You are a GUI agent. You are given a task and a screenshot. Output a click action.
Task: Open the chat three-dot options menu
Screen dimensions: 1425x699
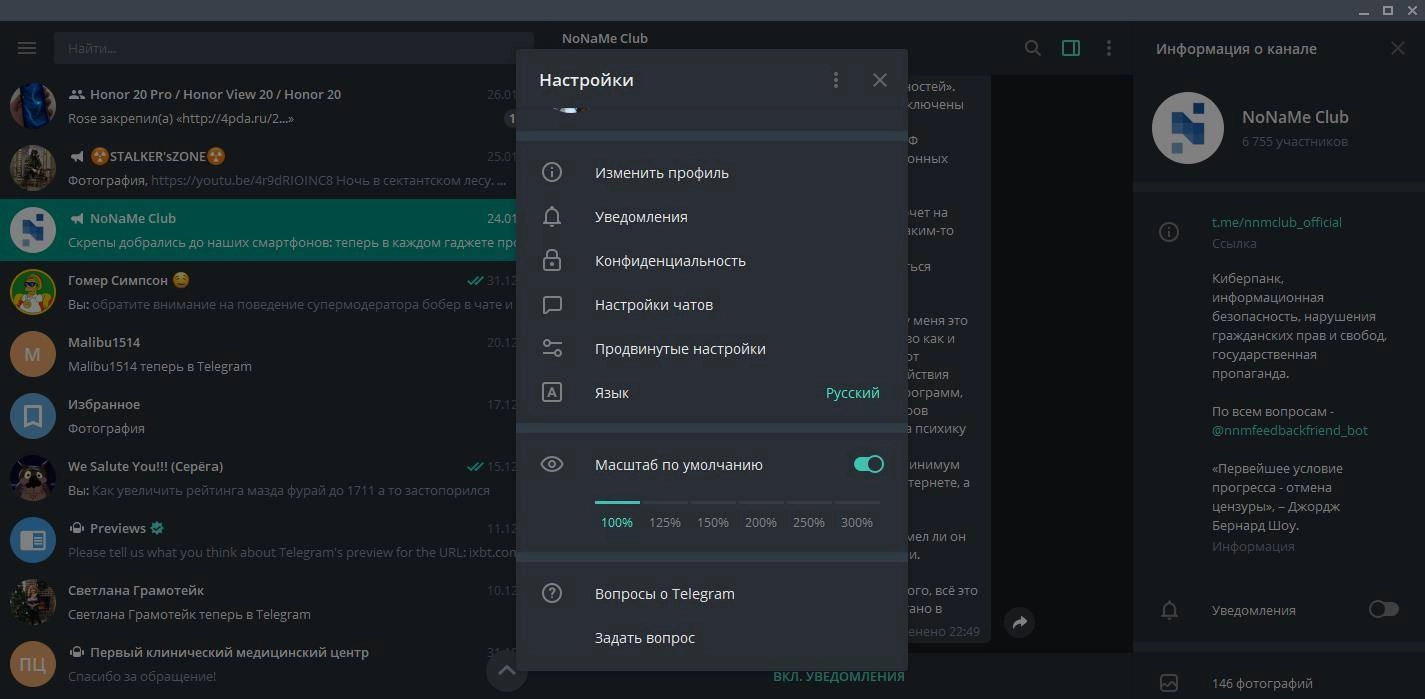pos(1109,48)
